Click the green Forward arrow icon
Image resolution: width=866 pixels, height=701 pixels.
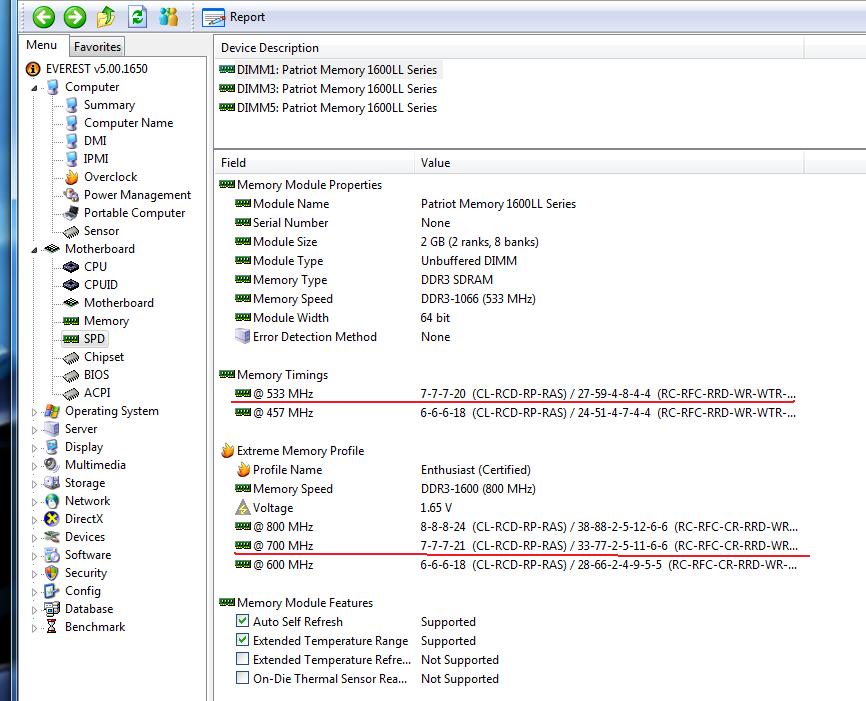pyautogui.click(x=75, y=17)
